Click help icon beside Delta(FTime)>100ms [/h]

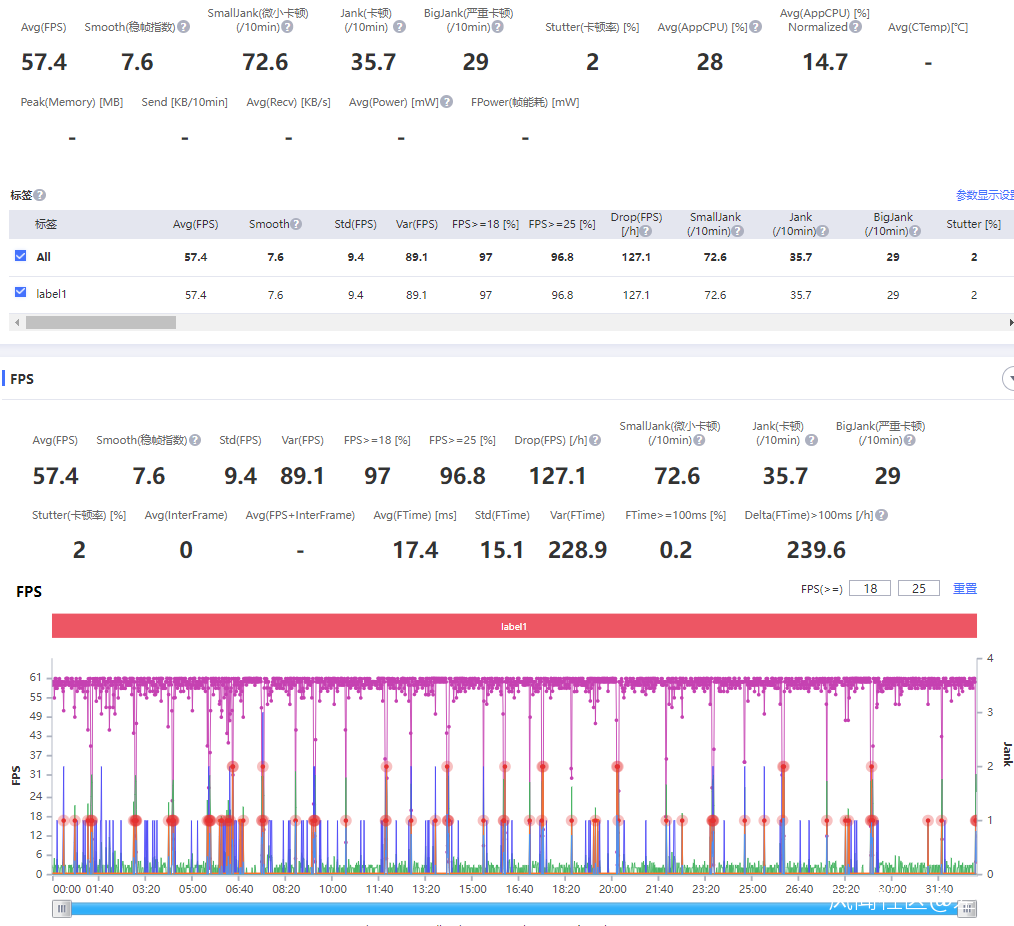882,516
